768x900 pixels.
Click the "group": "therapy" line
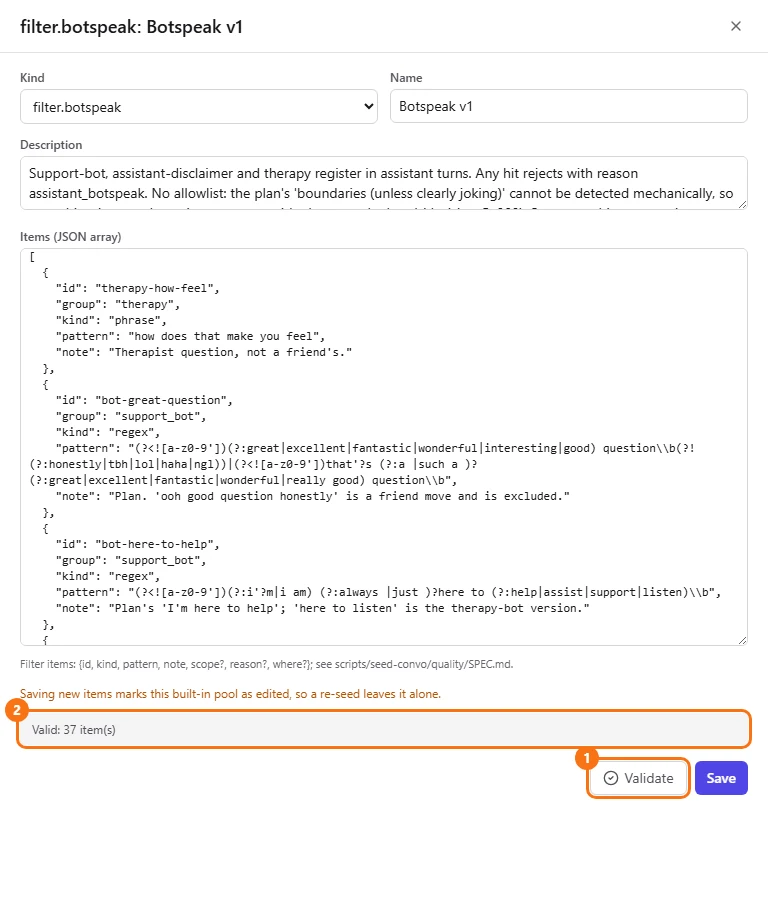click(x=118, y=304)
